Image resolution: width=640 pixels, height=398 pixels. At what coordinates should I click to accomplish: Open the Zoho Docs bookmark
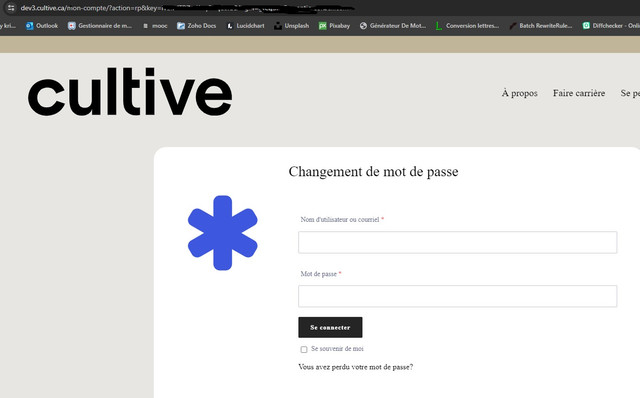point(196,26)
